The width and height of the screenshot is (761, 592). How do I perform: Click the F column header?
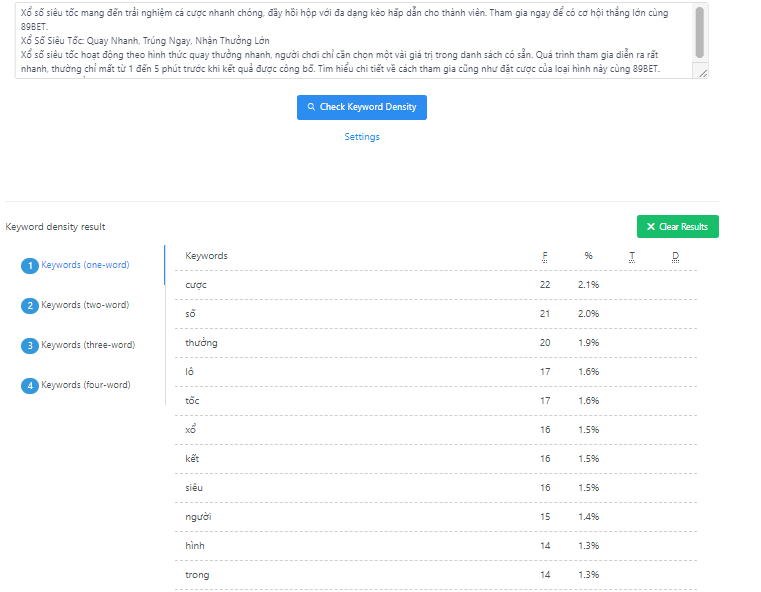[545, 256]
